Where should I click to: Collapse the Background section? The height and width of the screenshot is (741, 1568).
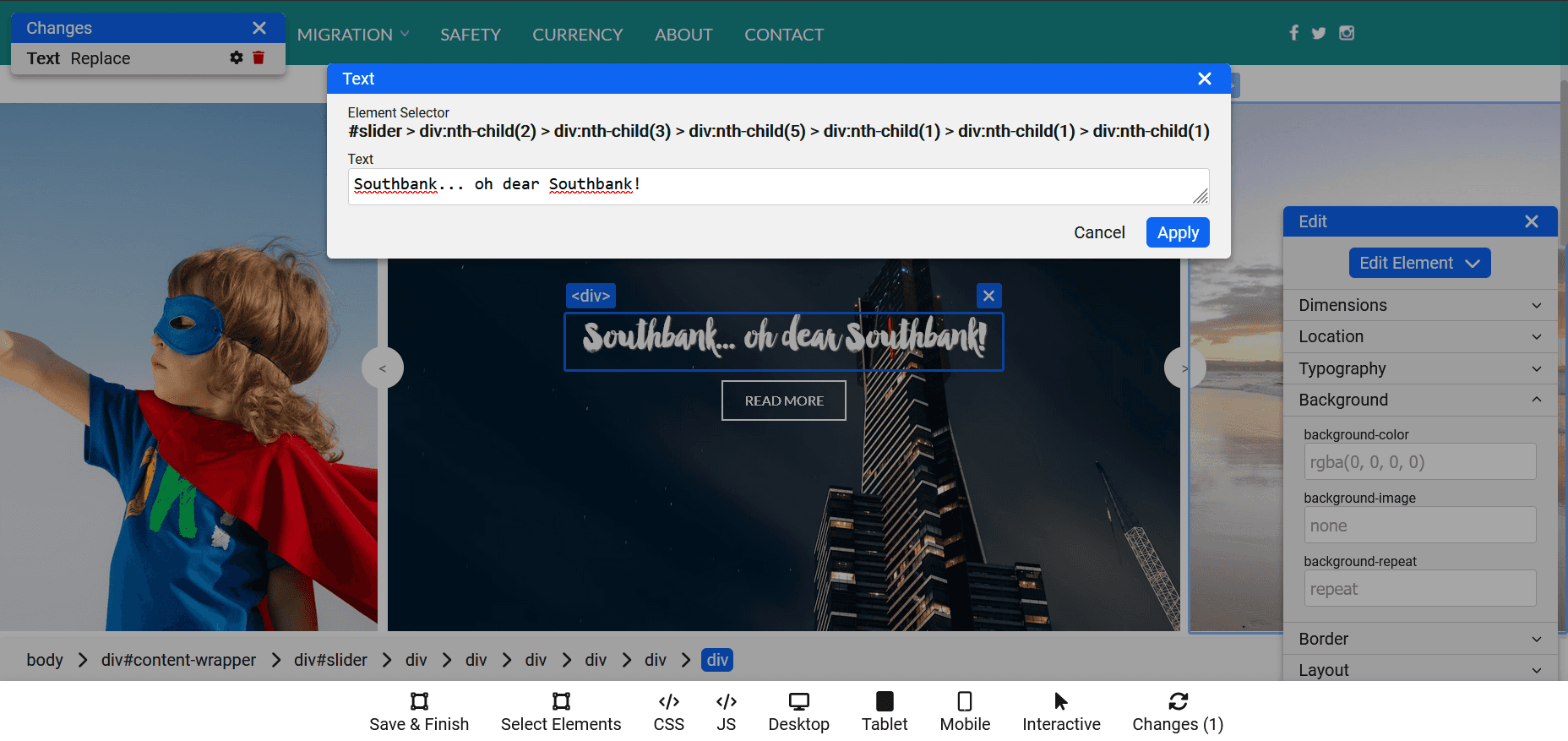1419,400
